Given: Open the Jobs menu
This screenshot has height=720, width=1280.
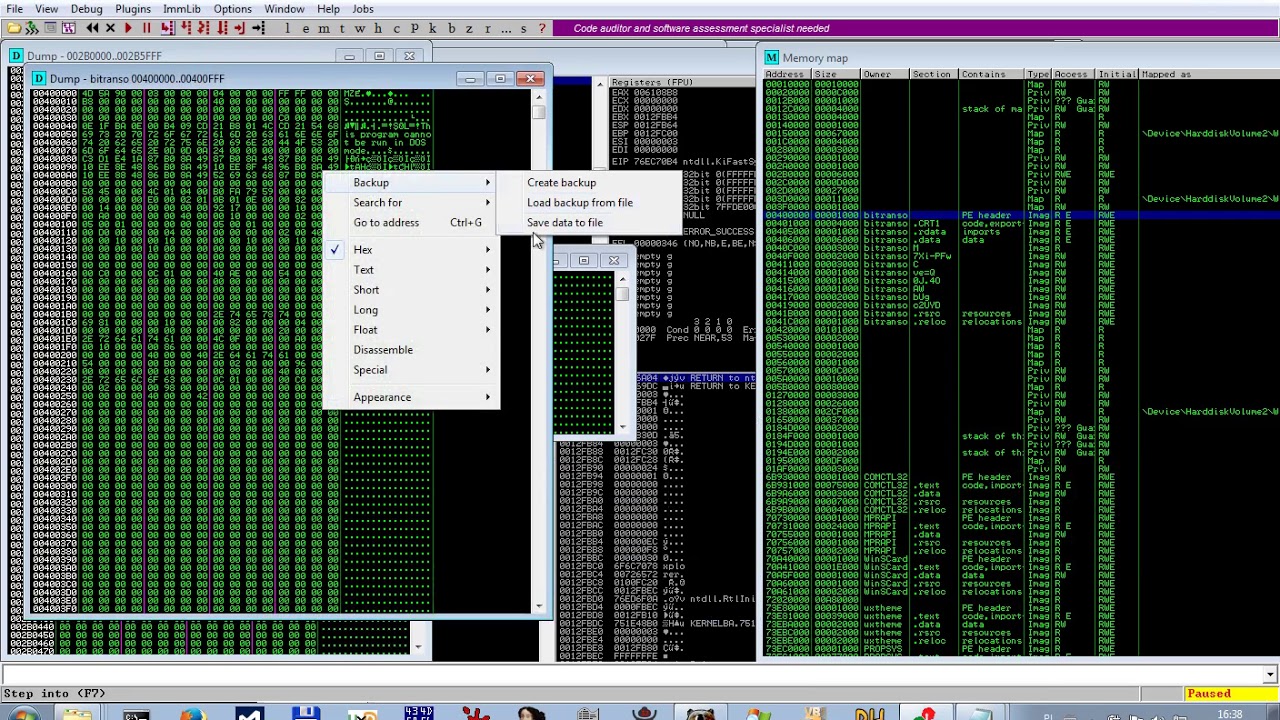Looking at the screenshot, I should click(x=363, y=9).
